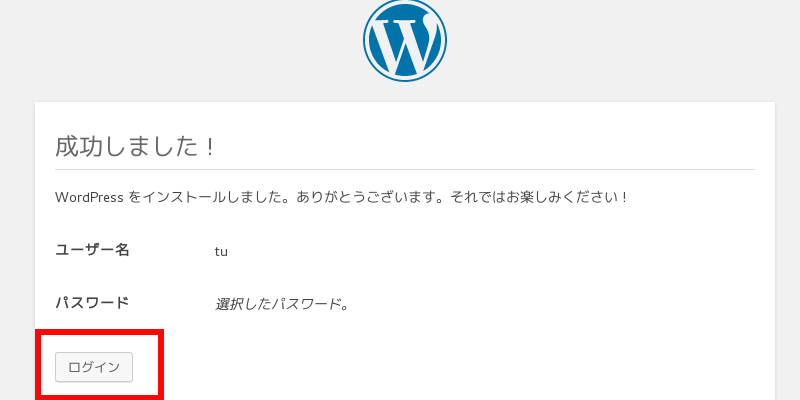Click the italic 選択したパスワード。 text
Screen dimensions: 800x400
click(x=282, y=303)
